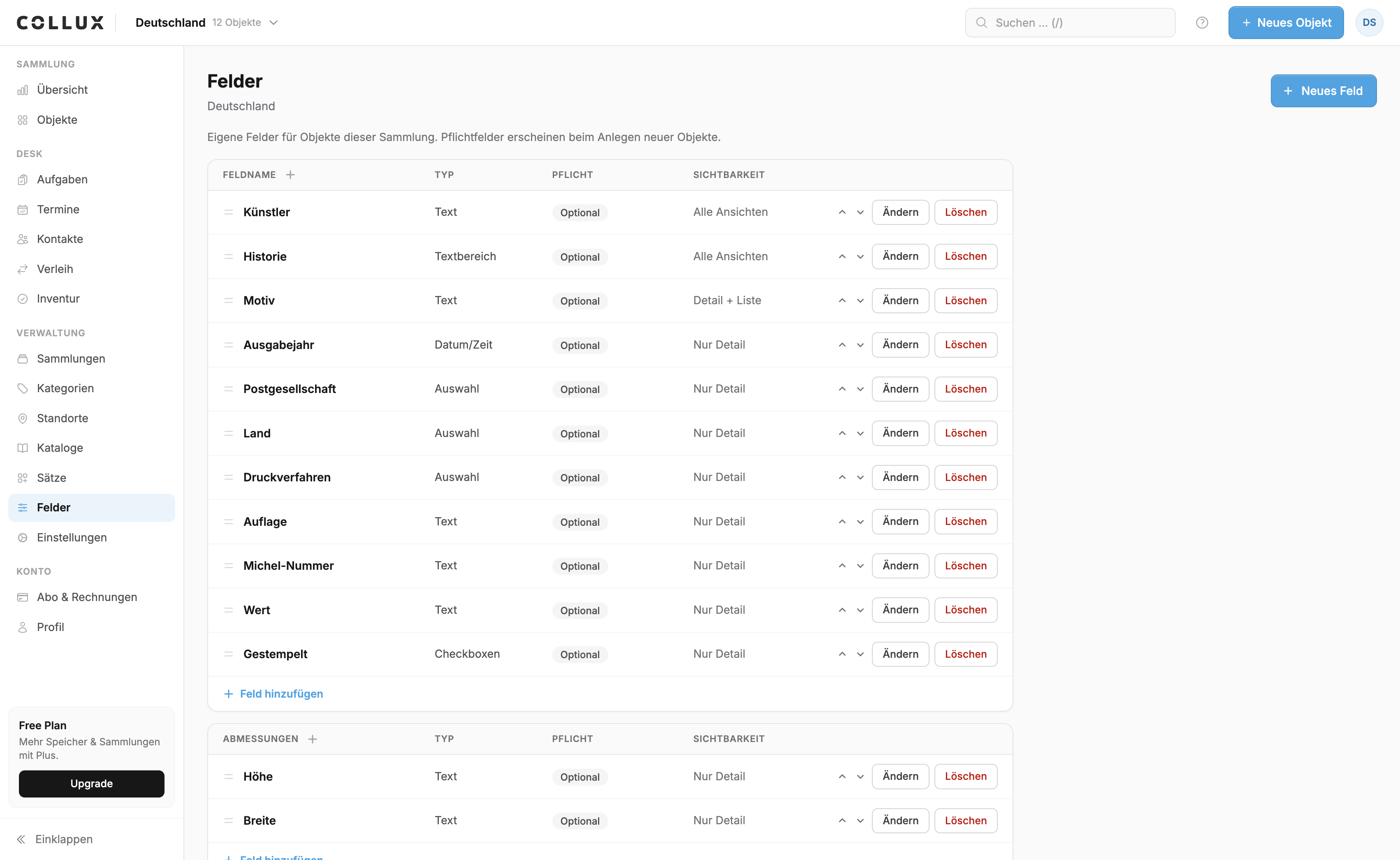This screenshot has height=860, width=1400.
Task: Click Feld hinzufügen below Gestempelt
Action: click(x=274, y=694)
